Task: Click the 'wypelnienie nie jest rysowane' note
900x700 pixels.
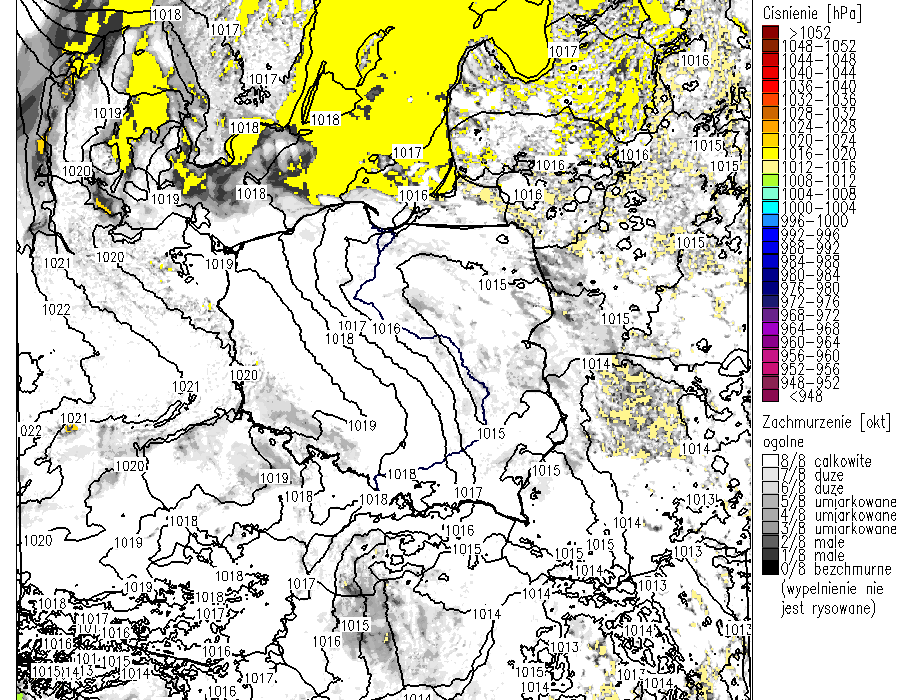Action: coord(828,598)
